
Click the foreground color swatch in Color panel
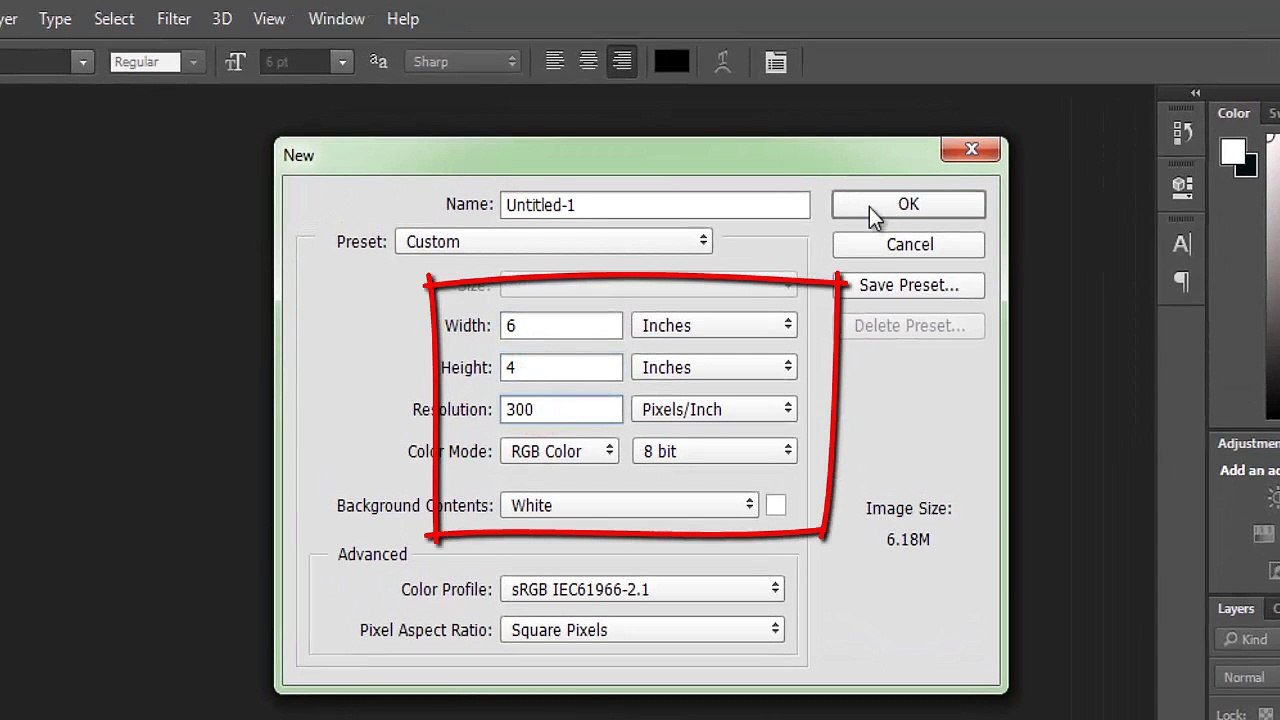pos(1233,152)
